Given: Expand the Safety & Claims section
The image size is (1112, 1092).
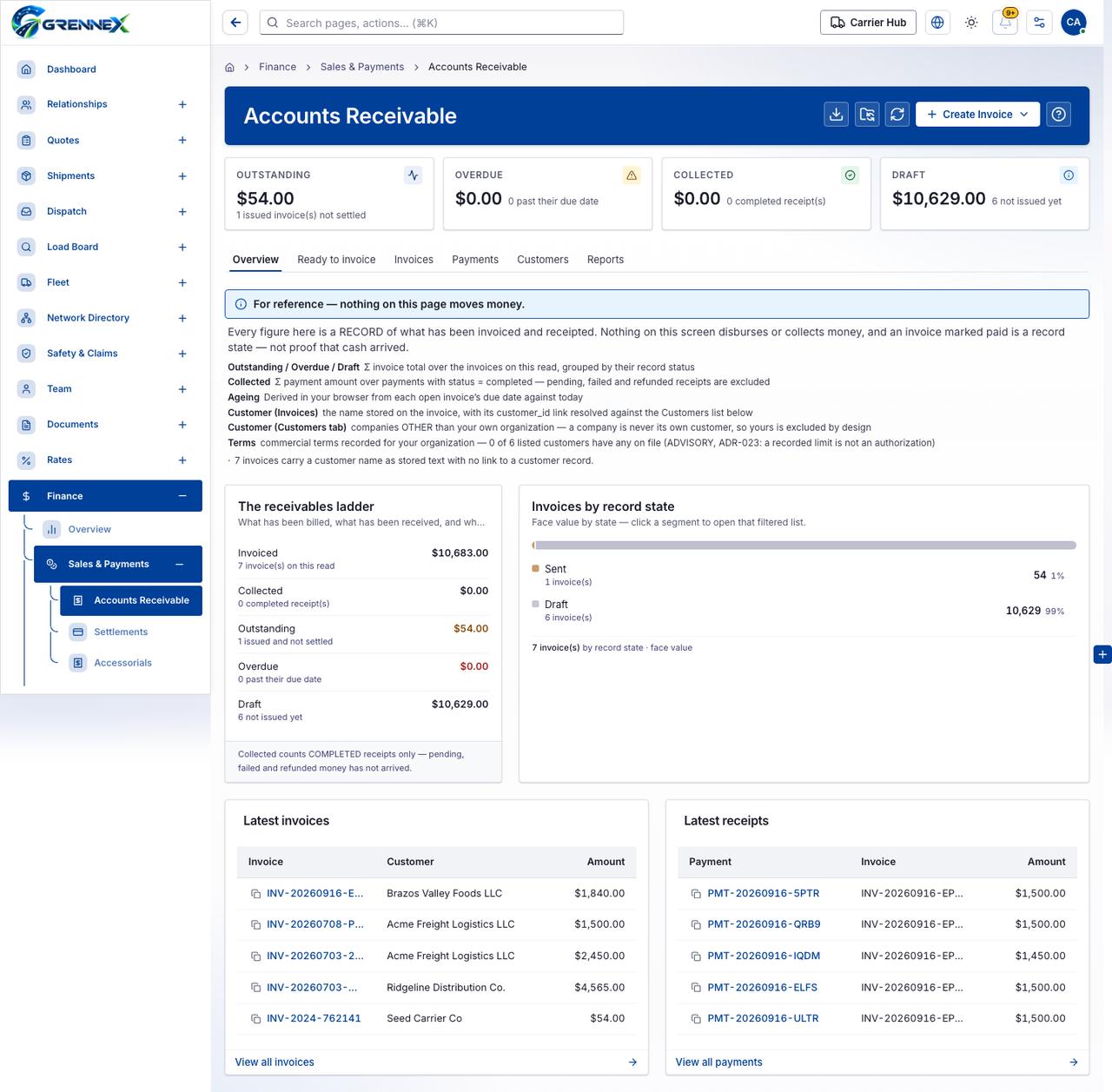Looking at the screenshot, I should (182, 354).
